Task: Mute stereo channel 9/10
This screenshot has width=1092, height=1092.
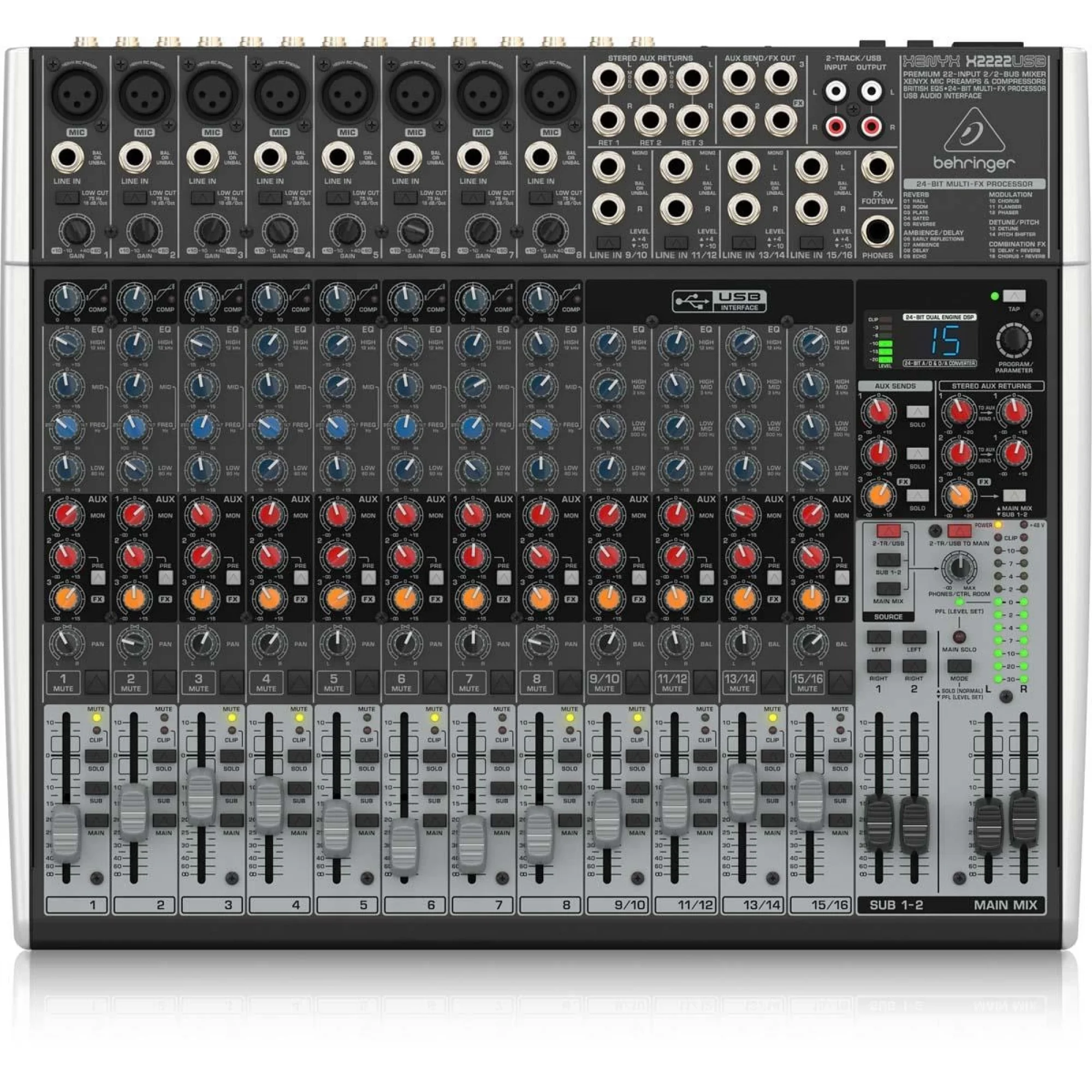Action: click(x=638, y=682)
